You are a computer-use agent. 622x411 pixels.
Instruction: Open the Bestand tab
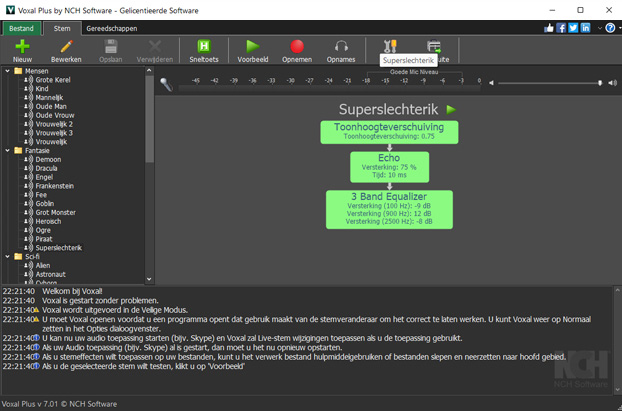click(x=21, y=29)
